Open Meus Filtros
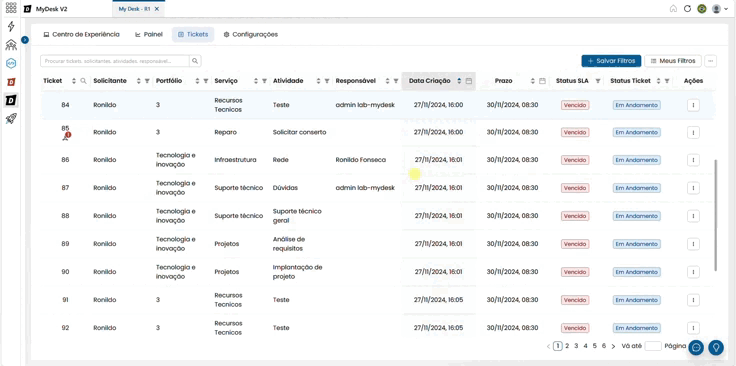The image size is (736, 366). pyautogui.click(x=673, y=61)
